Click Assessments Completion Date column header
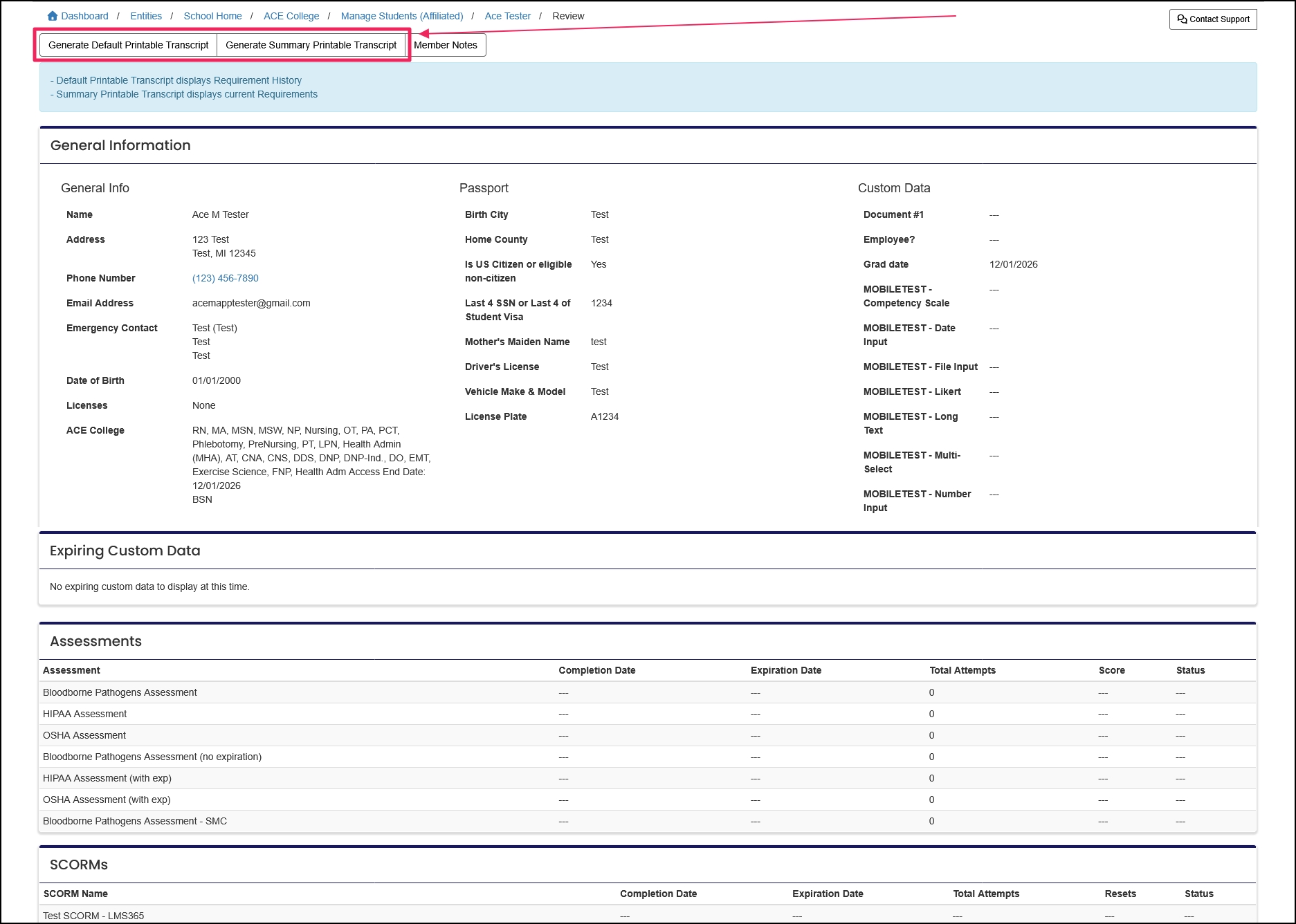Image resolution: width=1296 pixels, height=924 pixels. (x=597, y=670)
